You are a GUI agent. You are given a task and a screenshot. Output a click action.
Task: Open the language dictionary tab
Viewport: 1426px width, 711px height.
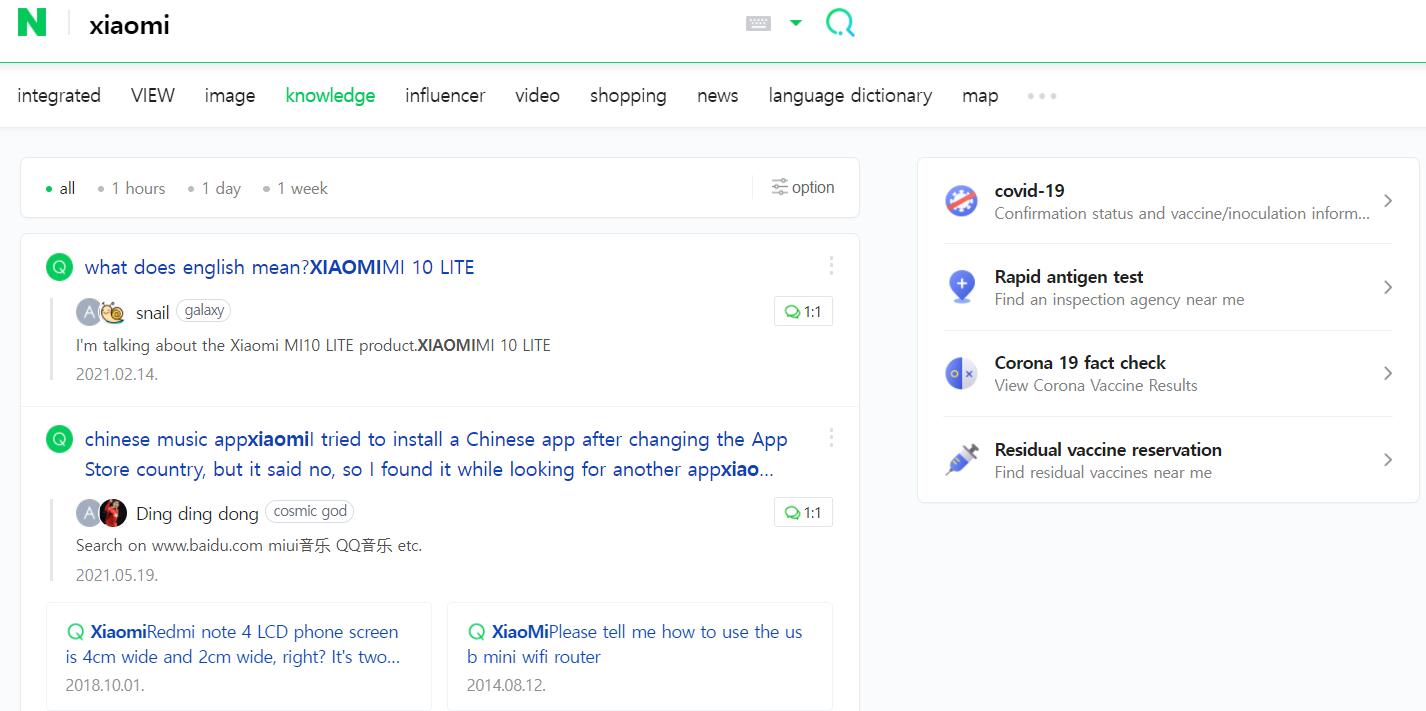(850, 96)
